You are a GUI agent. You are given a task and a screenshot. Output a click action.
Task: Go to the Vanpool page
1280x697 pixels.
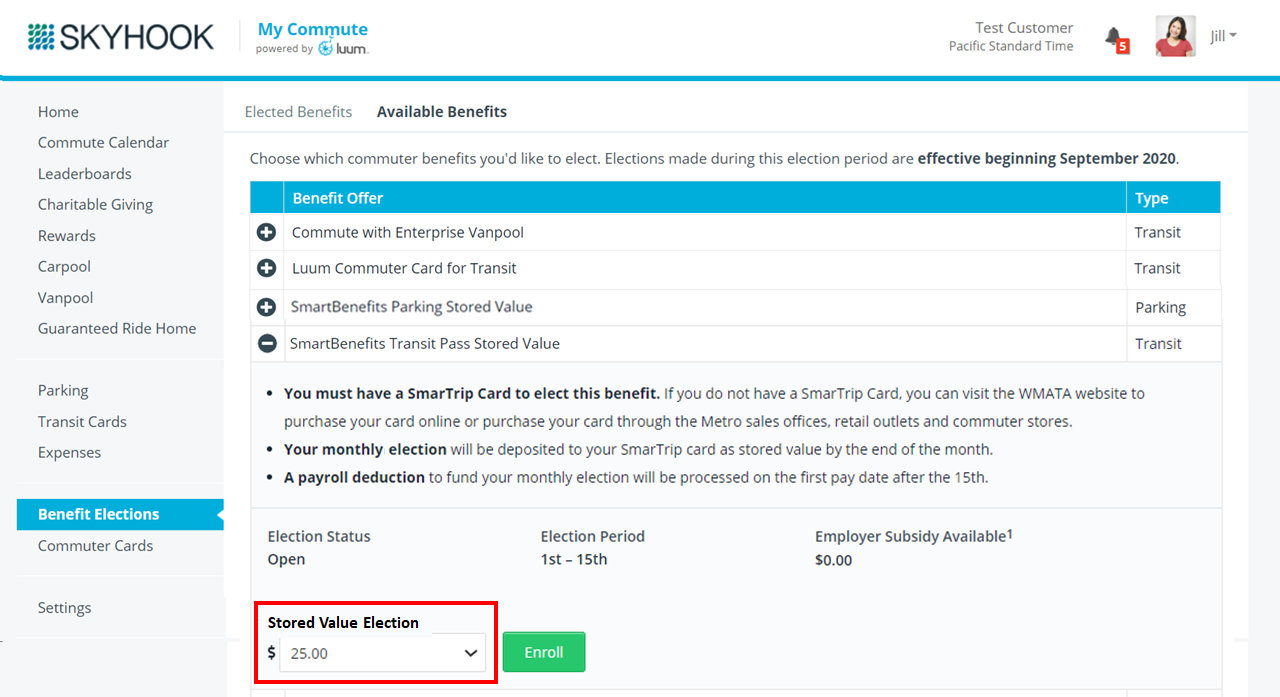[65, 298]
